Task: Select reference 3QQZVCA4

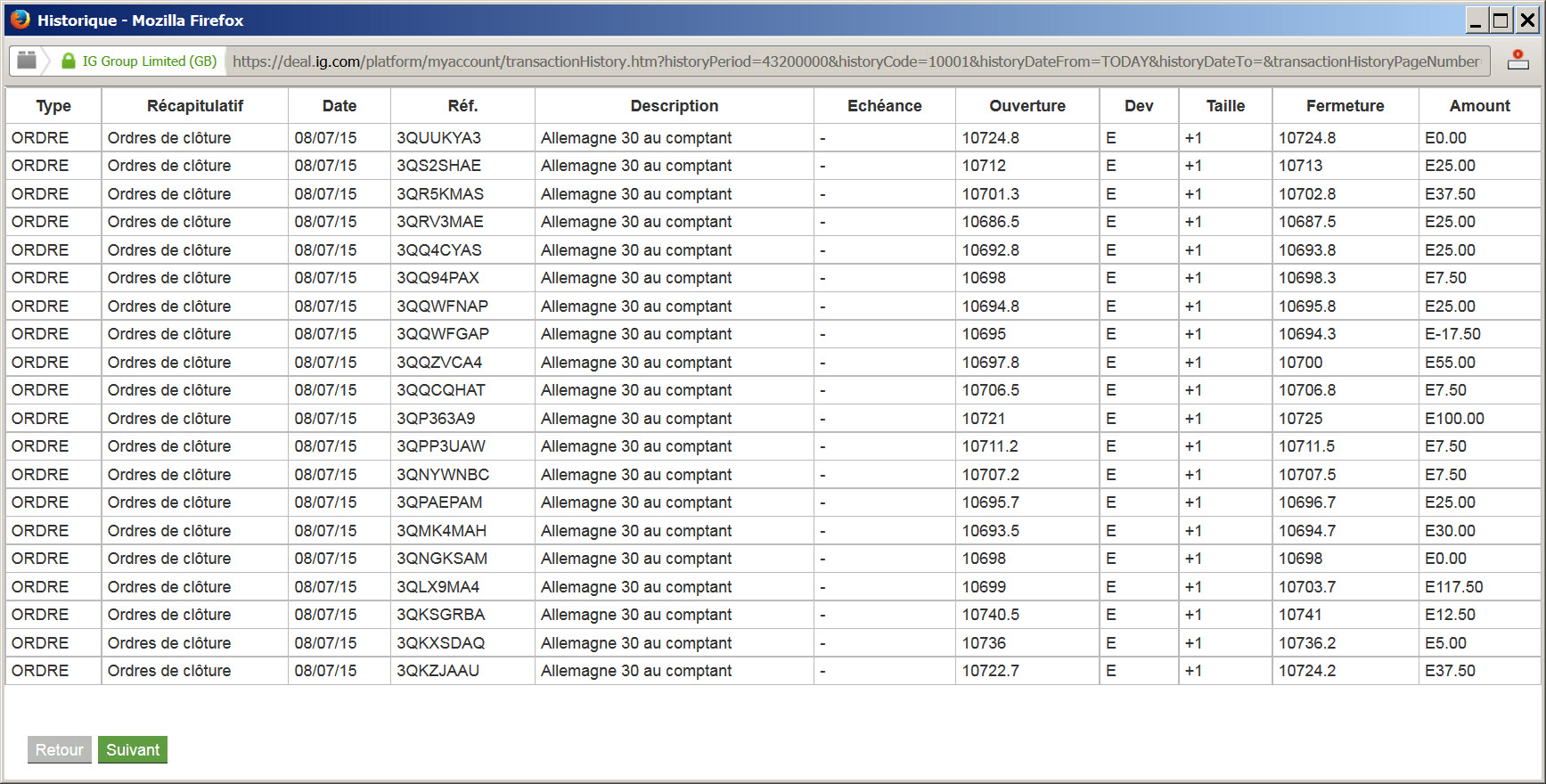Action: (x=439, y=363)
